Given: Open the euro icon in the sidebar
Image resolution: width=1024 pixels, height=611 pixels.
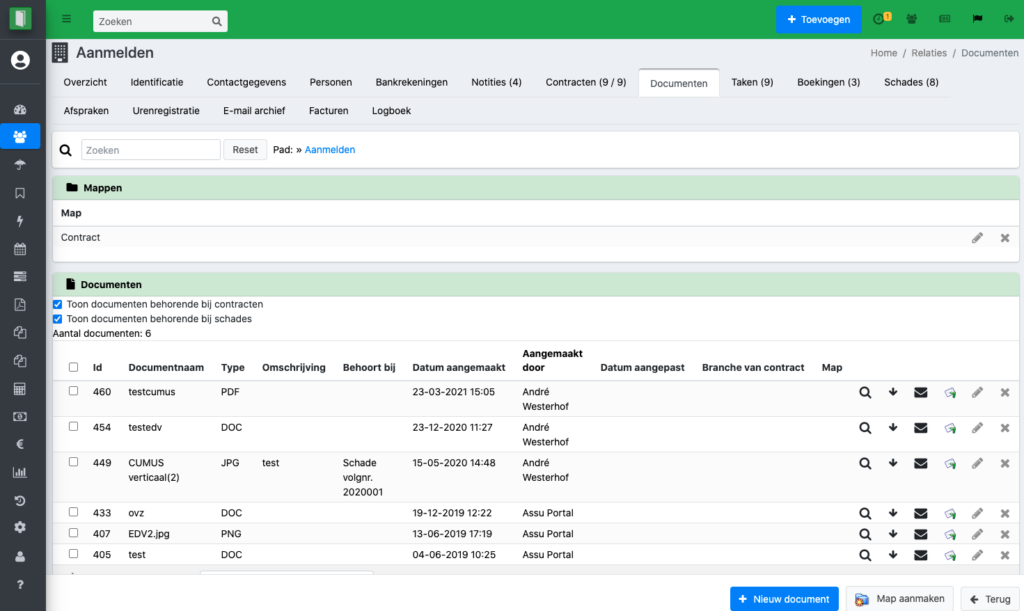Looking at the screenshot, I should click(x=20, y=444).
